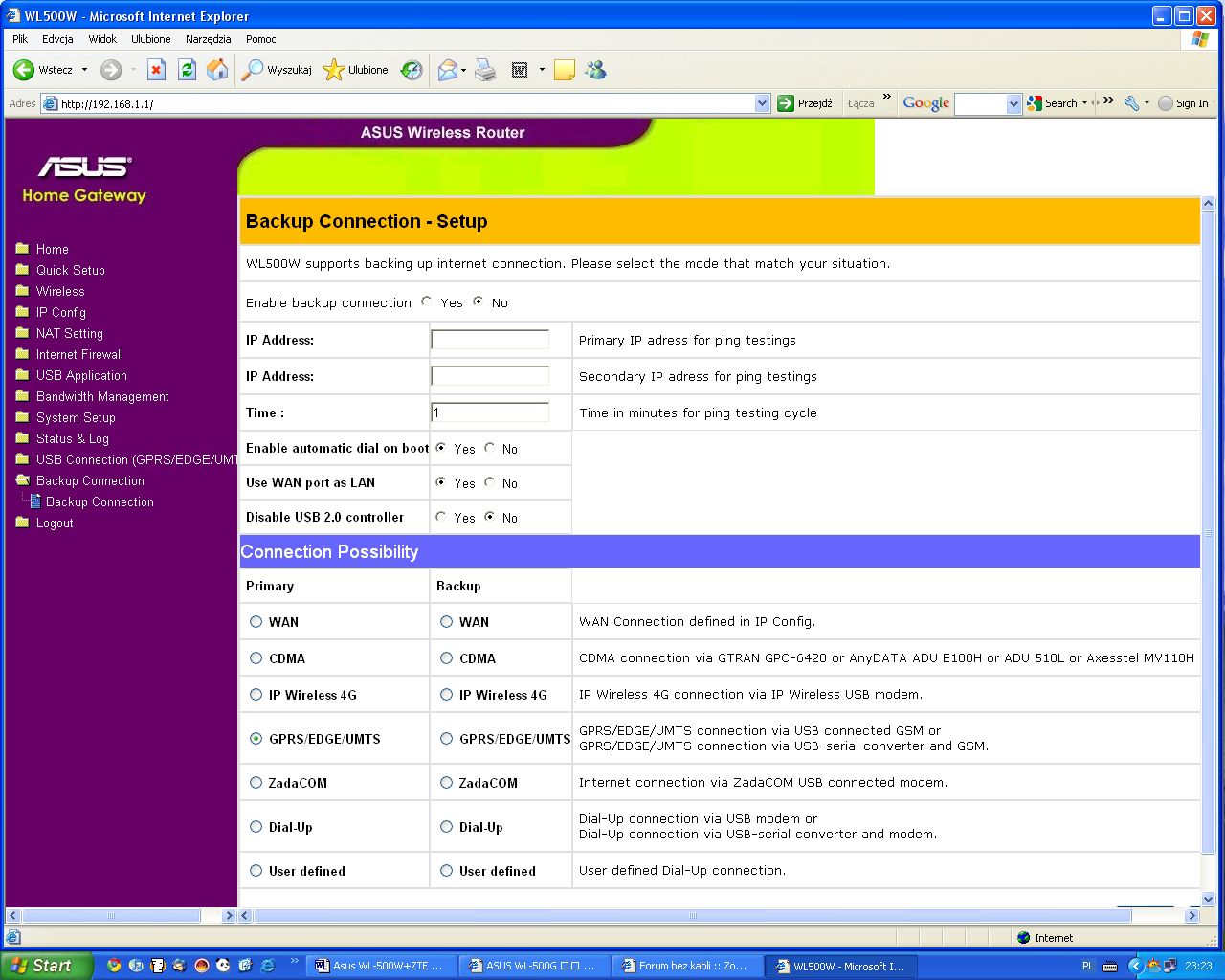Click the Home folder icon in sidebar
The height and width of the screenshot is (980, 1225).
(x=22, y=249)
